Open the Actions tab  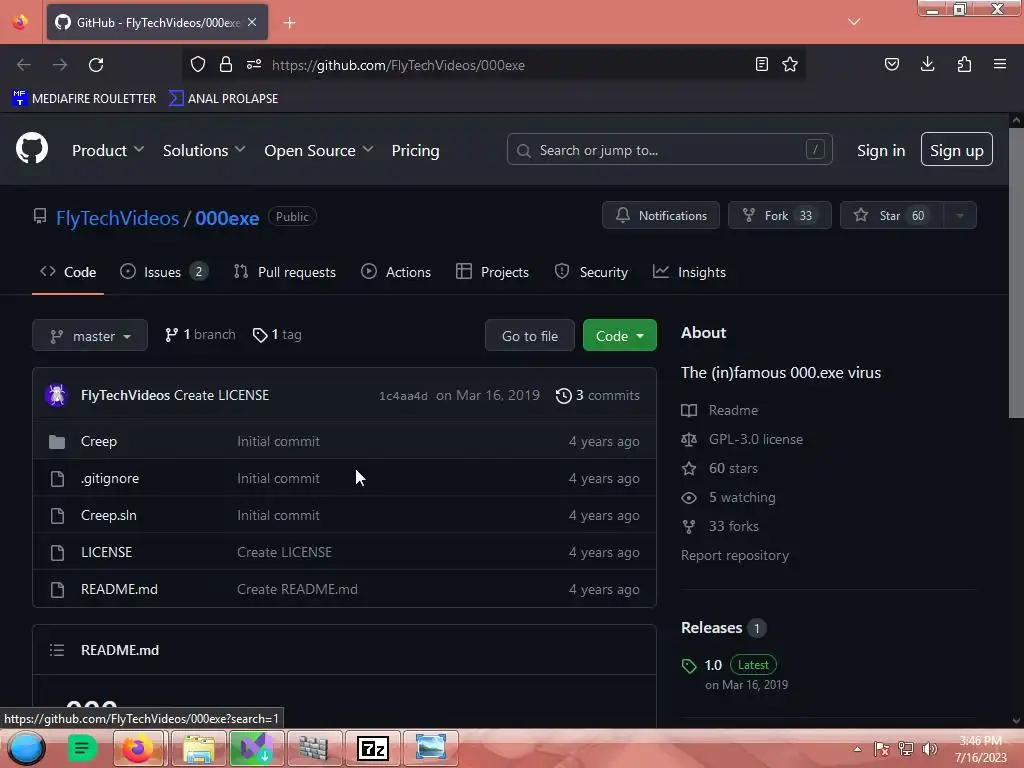[x=396, y=272]
